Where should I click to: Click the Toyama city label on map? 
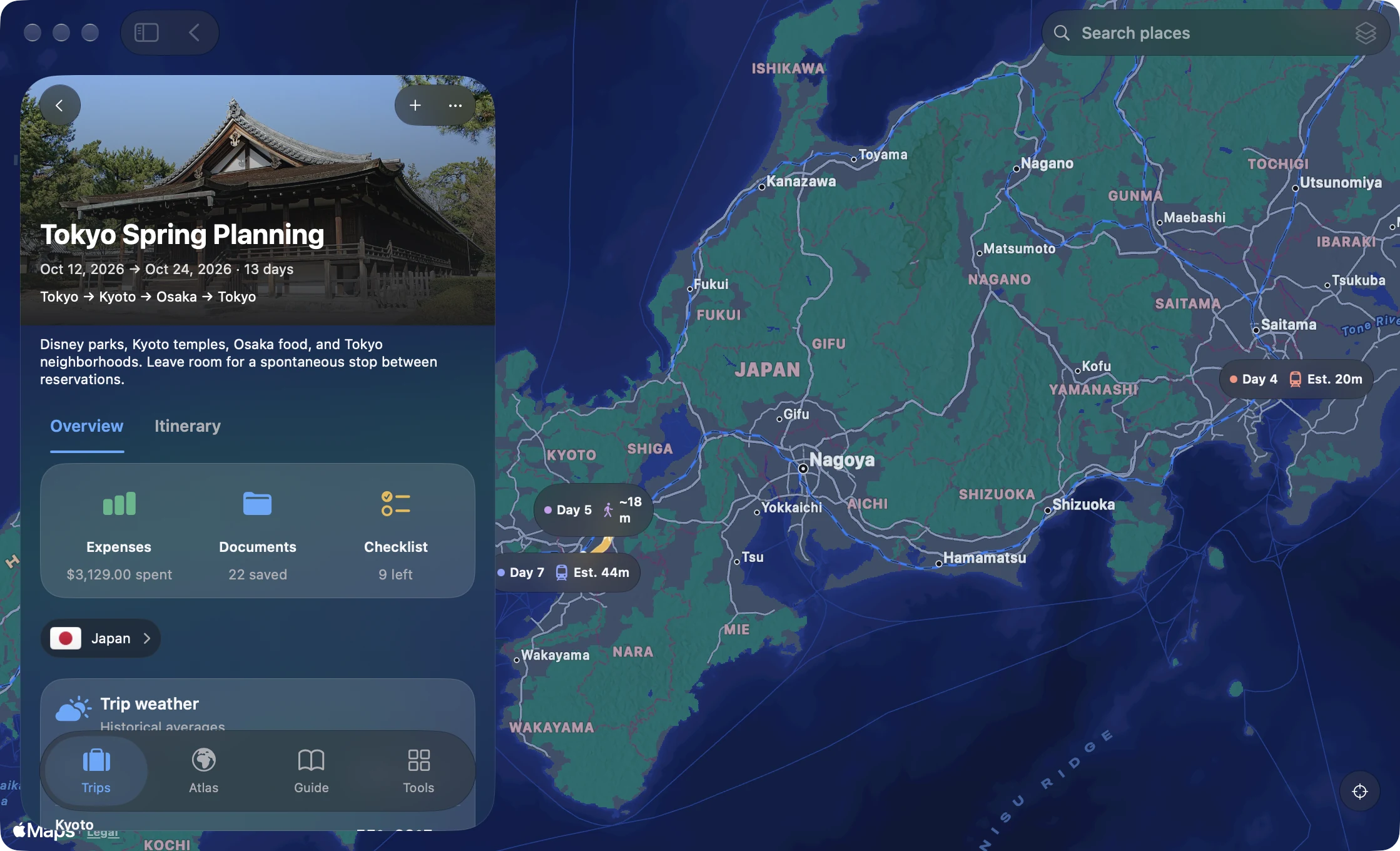[882, 155]
